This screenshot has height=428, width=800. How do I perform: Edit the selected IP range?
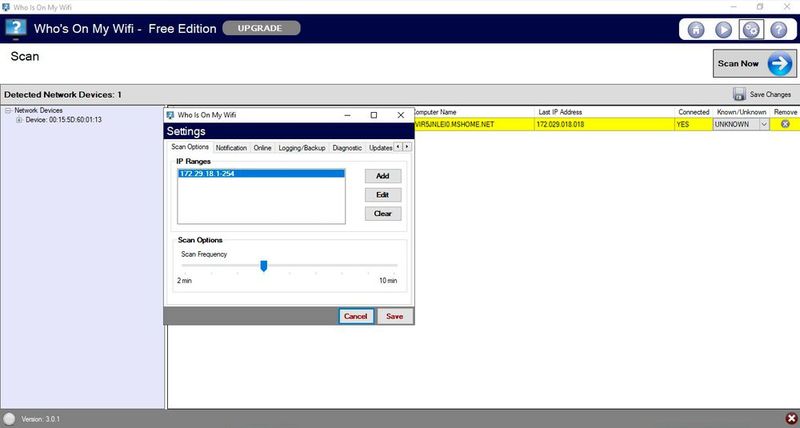coord(383,195)
